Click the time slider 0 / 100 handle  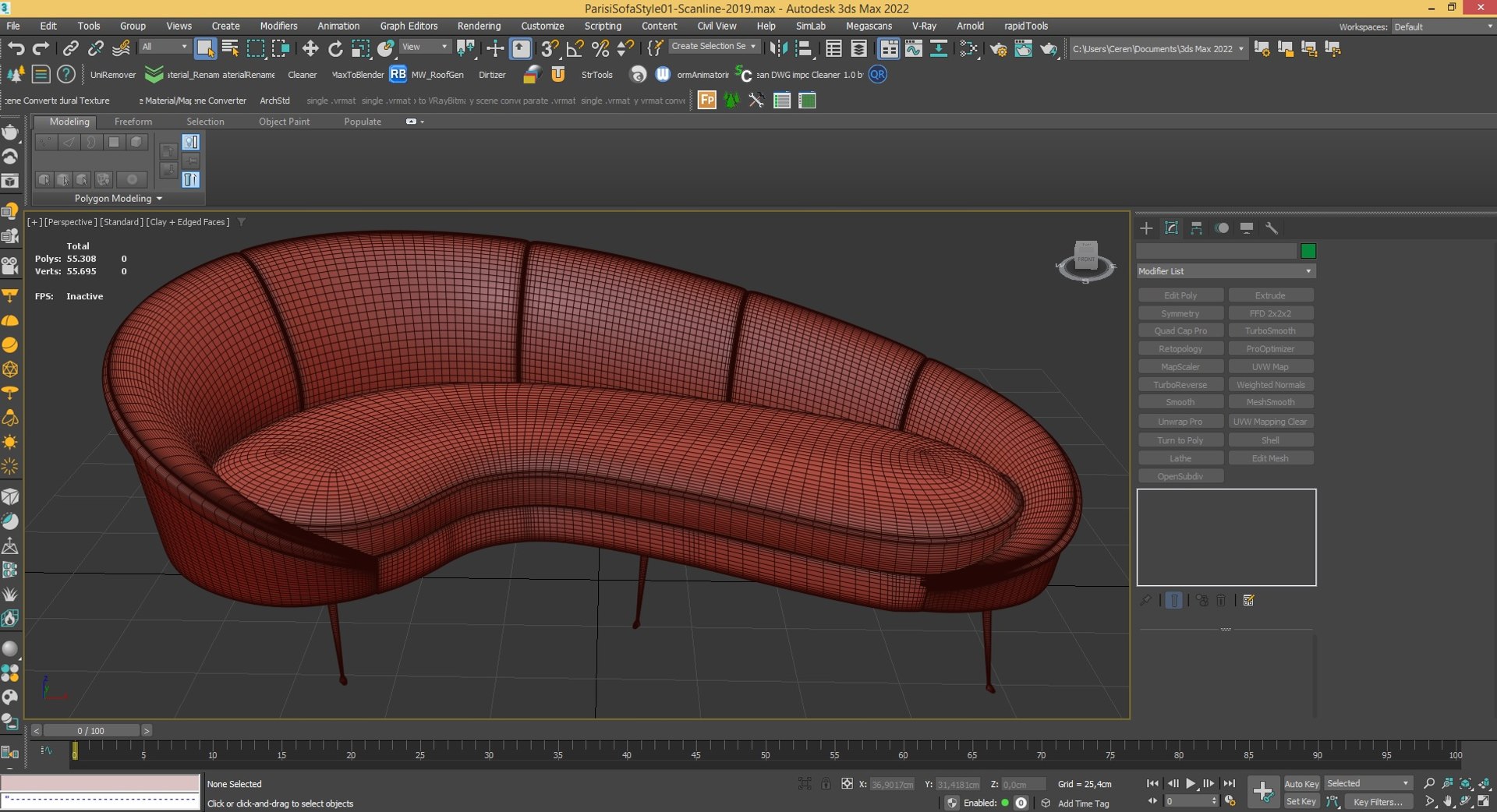point(91,730)
